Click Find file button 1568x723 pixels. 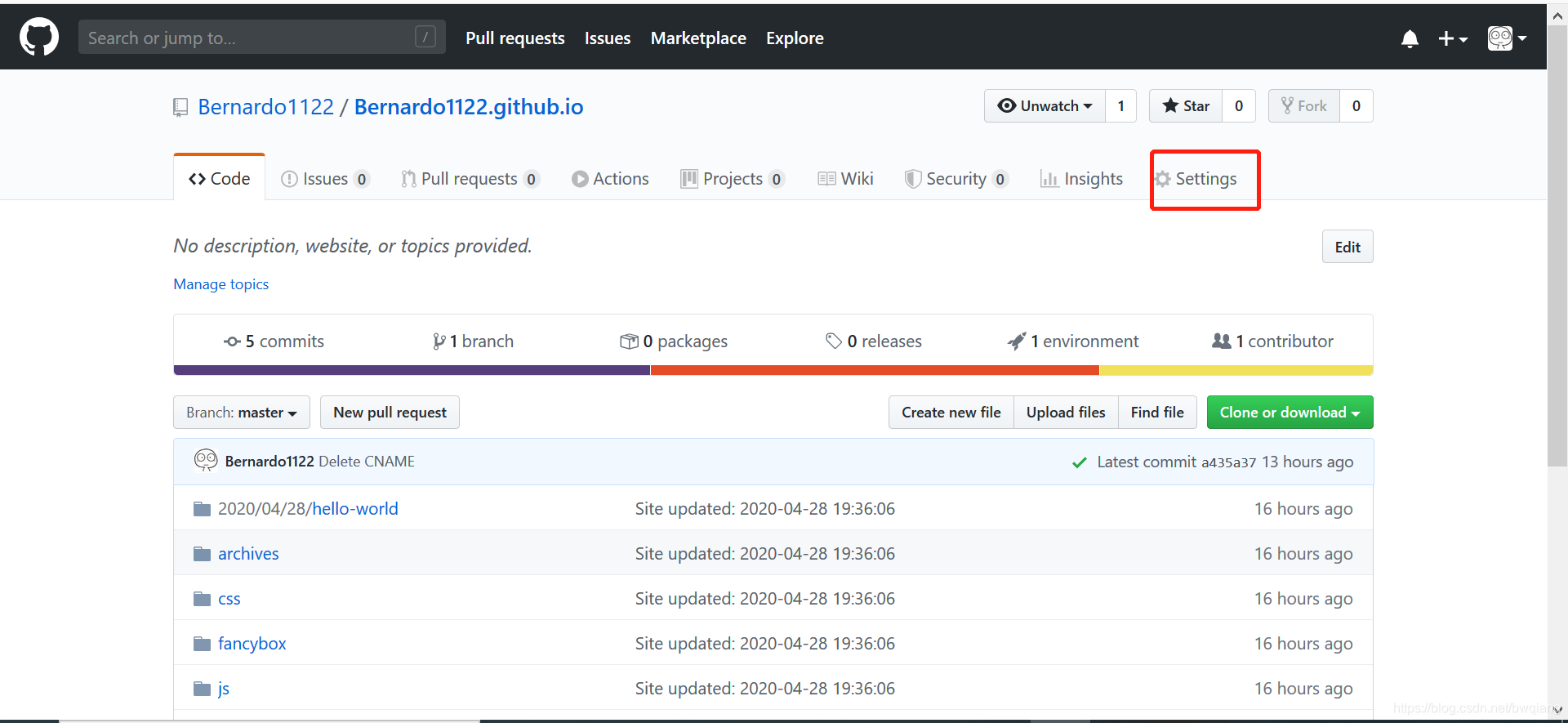[x=1157, y=413]
